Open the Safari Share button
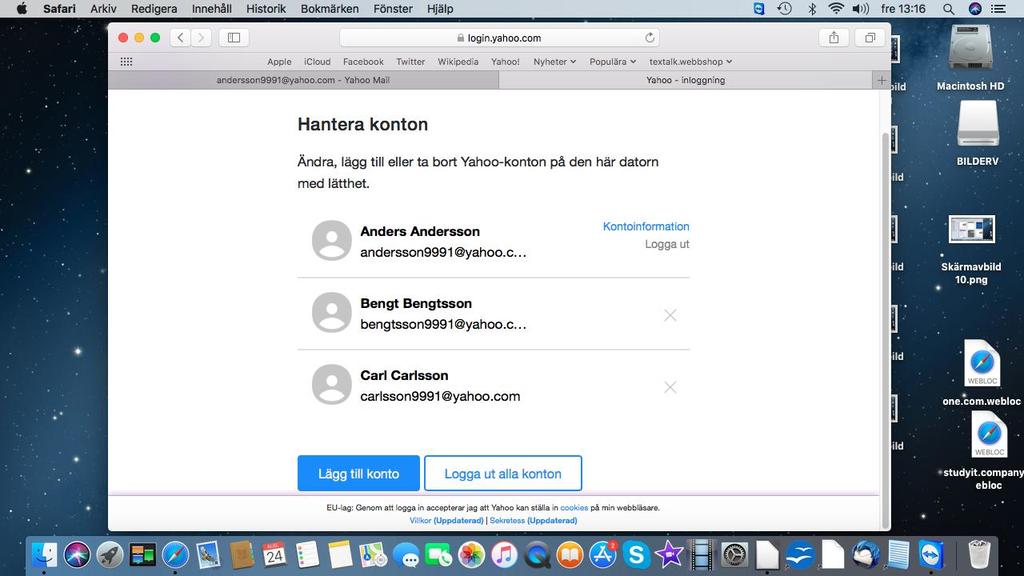The height and width of the screenshot is (576, 1024). coord(834,38)
